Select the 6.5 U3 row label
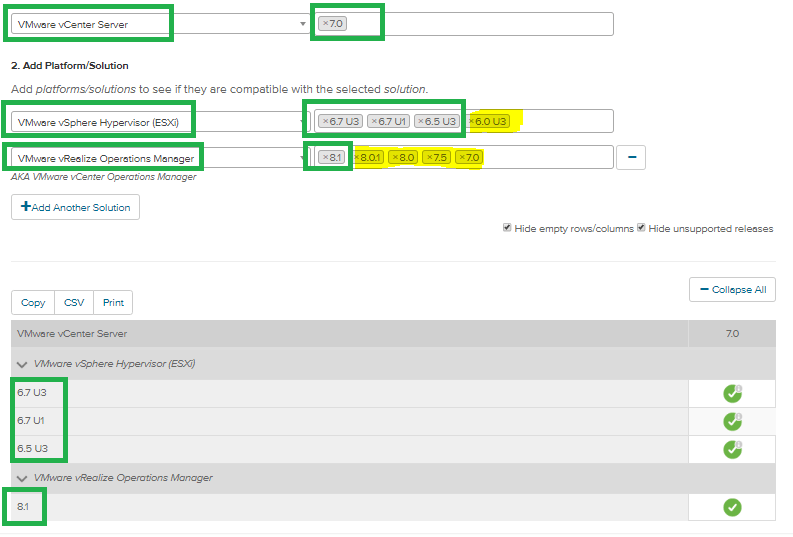 pyautogui.click(x=32, y=449)
